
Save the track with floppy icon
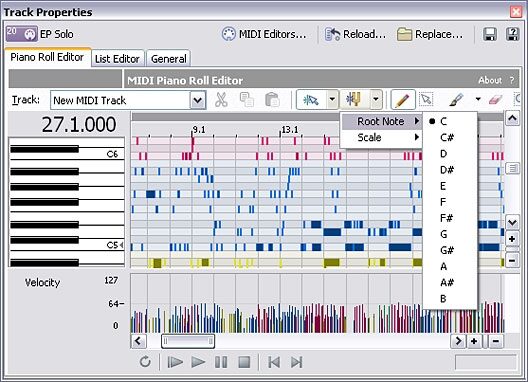pos(490,34)
